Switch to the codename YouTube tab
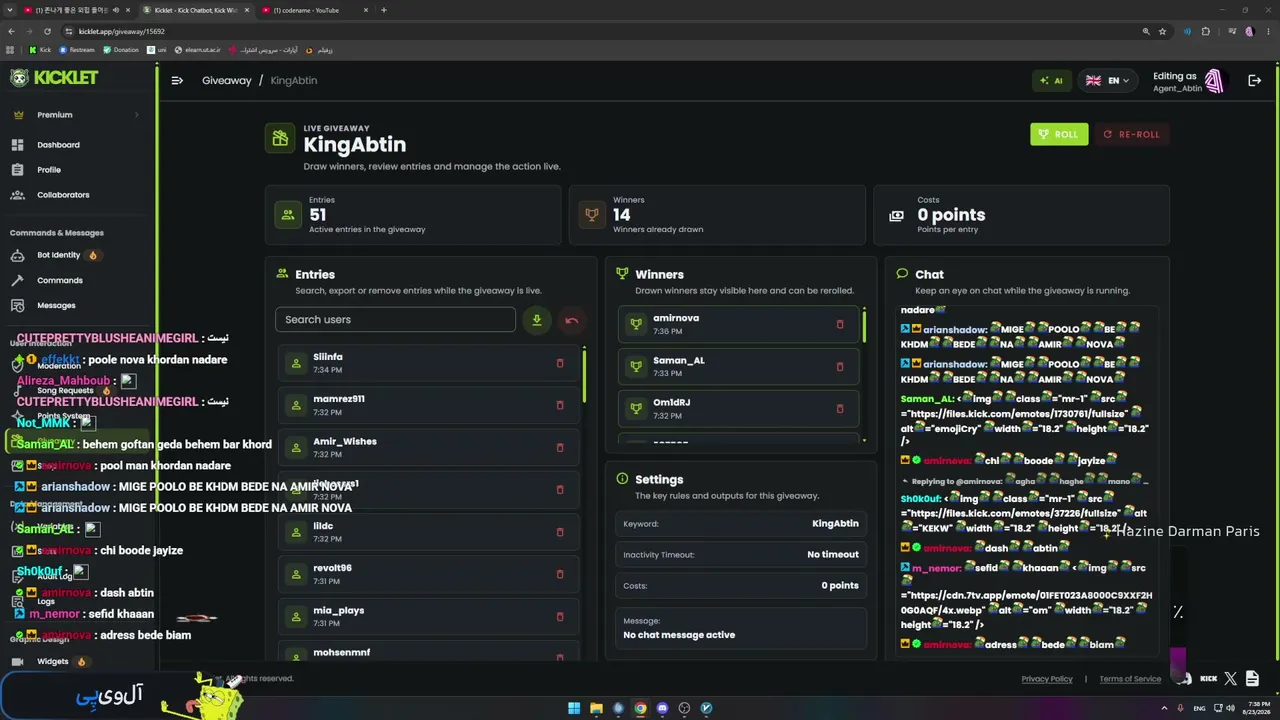 click(x=314, y=10)
